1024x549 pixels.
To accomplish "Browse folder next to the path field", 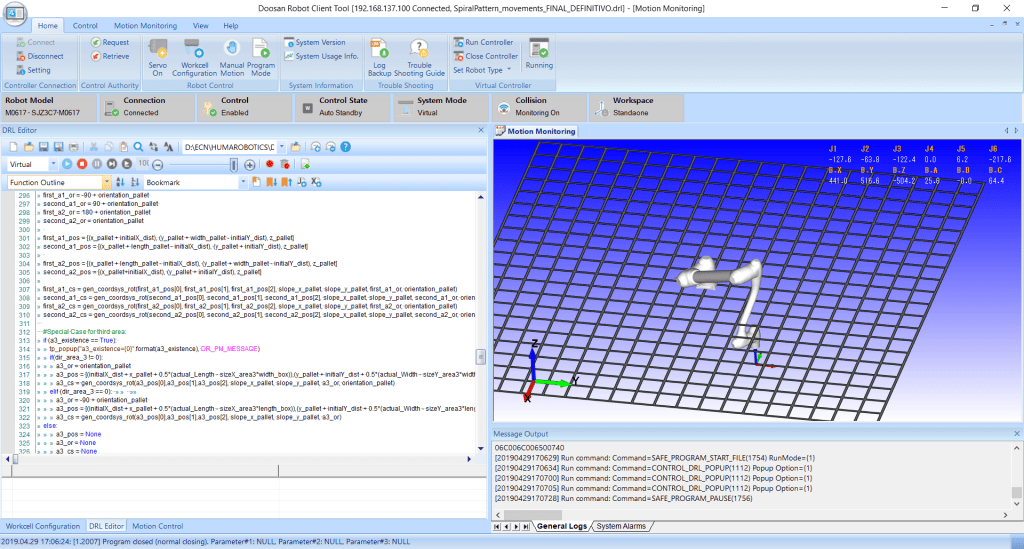I will point(295,147).
